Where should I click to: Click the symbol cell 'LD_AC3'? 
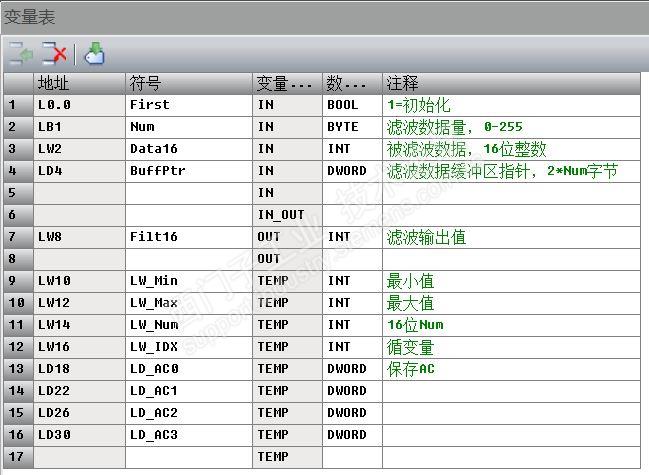189,435
